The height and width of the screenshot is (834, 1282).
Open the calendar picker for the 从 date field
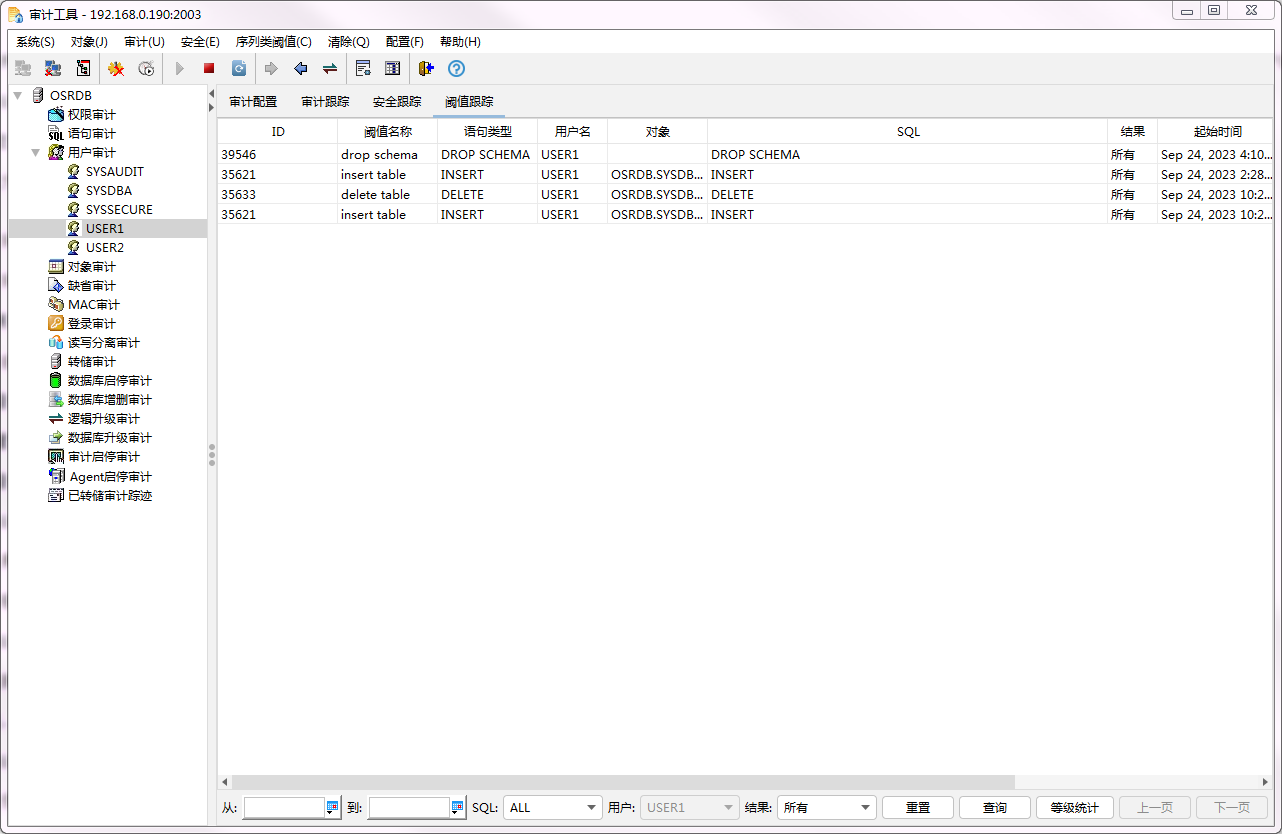pyautogui.click(x=333, y=808)
